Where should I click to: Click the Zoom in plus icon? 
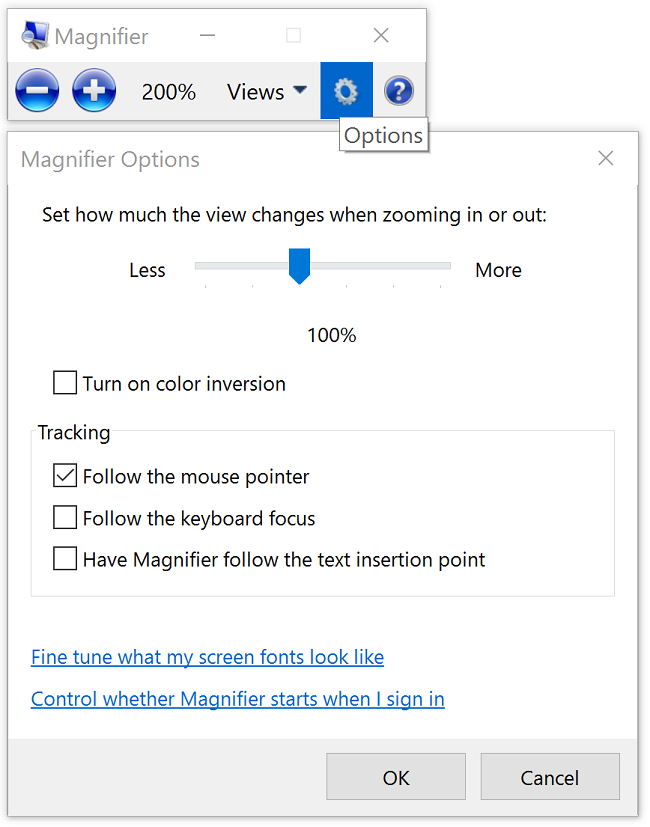(93, 90)
